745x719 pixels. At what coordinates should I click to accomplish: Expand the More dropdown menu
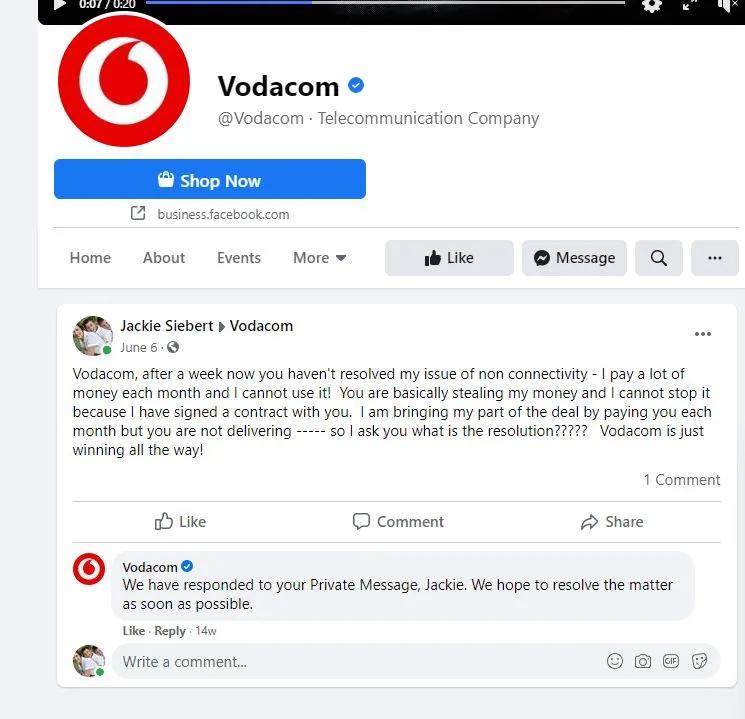click(319, 258)
